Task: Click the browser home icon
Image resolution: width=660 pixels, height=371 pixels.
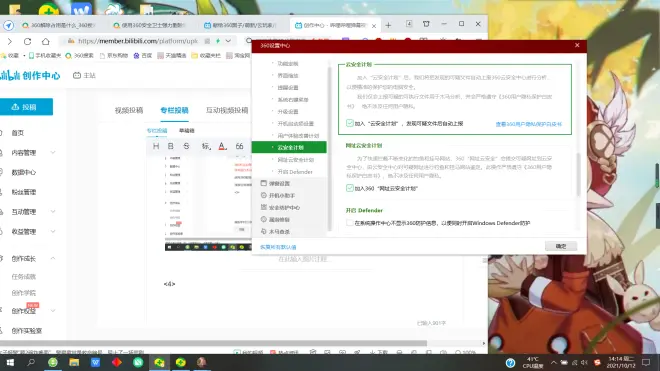Action: tap(45, 41)
